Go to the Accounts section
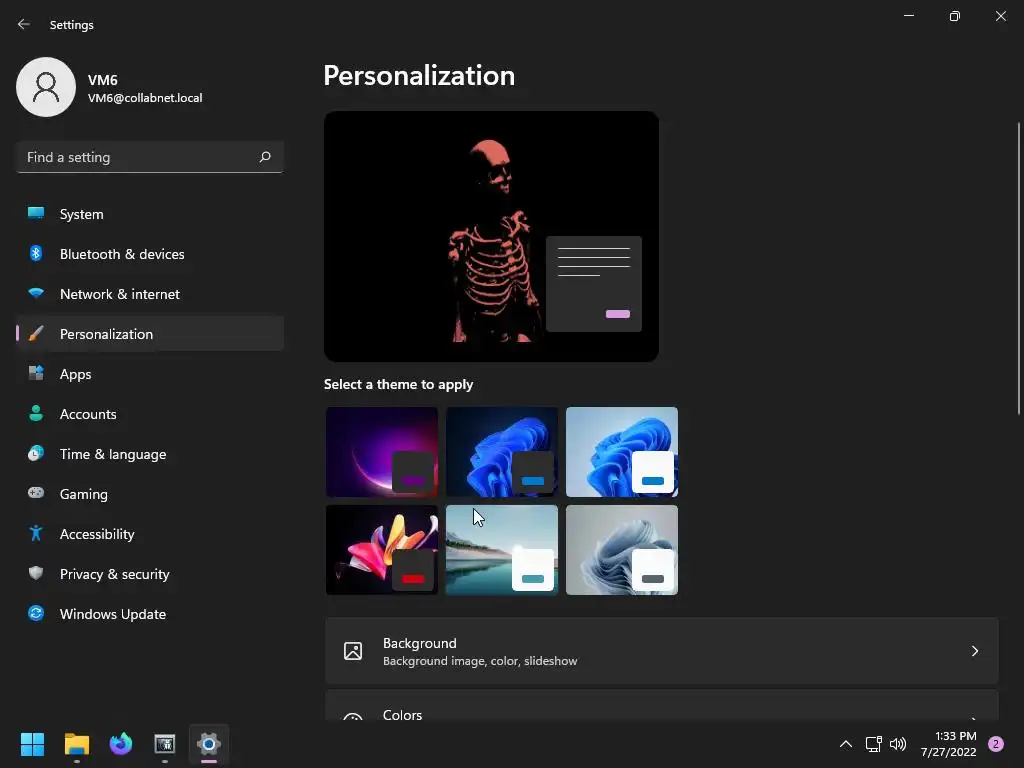1024x768 pixels. pyautogui.click(x=150, y=413)
